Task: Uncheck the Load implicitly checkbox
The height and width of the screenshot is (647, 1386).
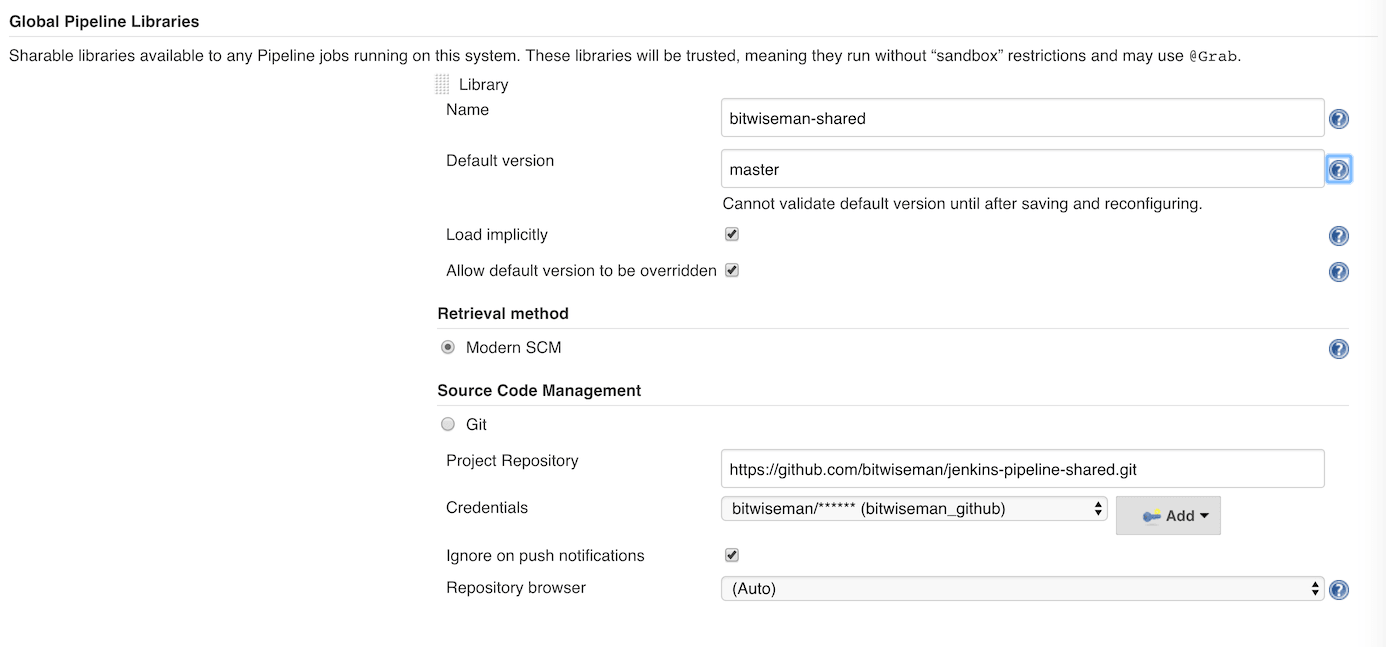Action: [731, 233]
